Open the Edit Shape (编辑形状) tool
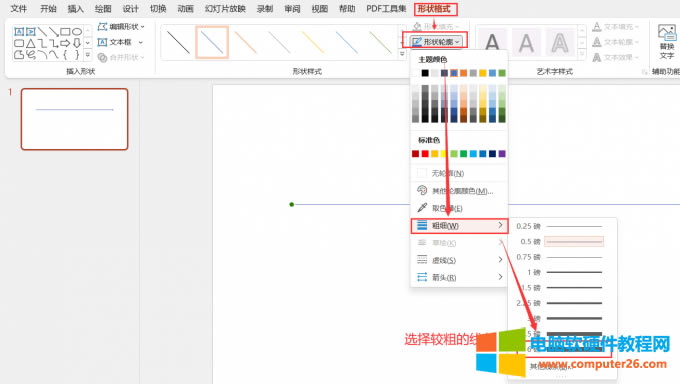 click(121, 27)
